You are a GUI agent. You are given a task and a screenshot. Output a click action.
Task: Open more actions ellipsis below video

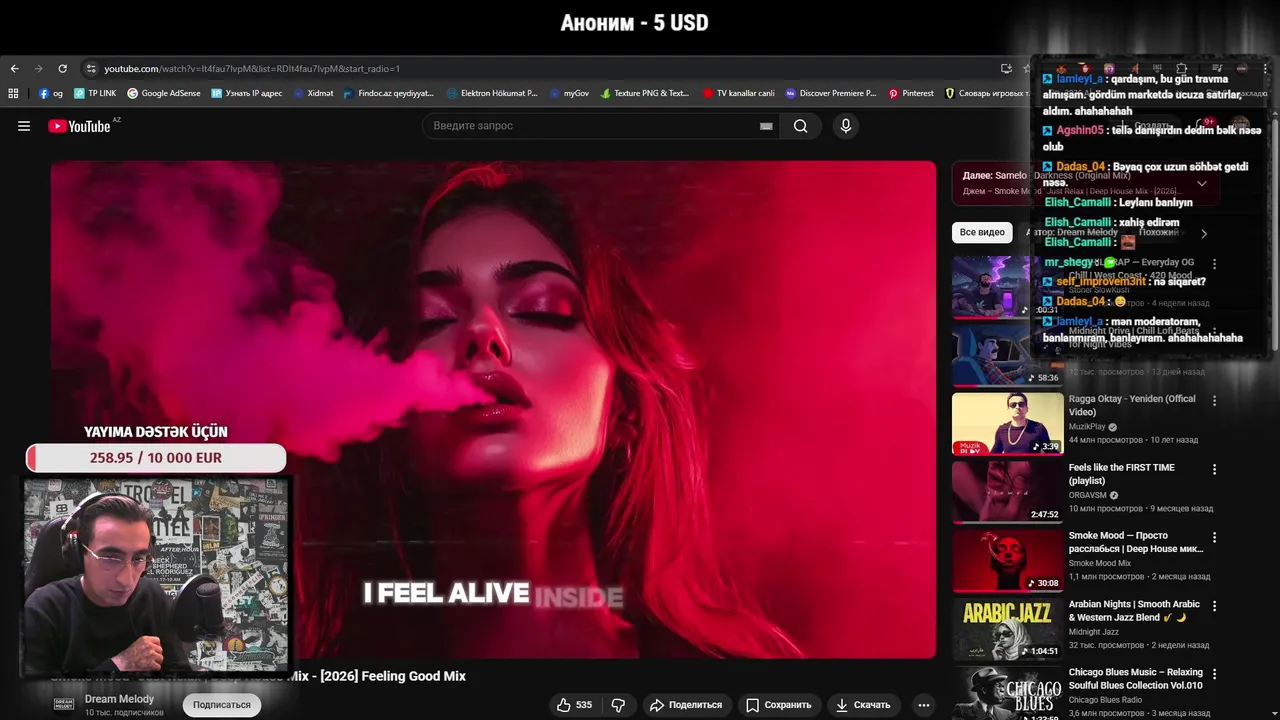924,705
